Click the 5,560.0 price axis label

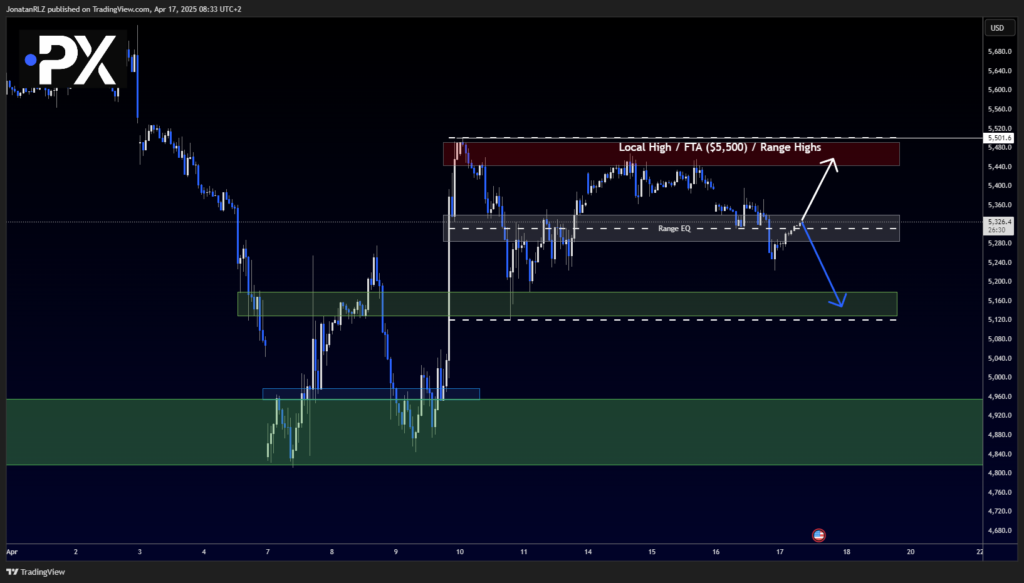click(x=1000, y=109)
